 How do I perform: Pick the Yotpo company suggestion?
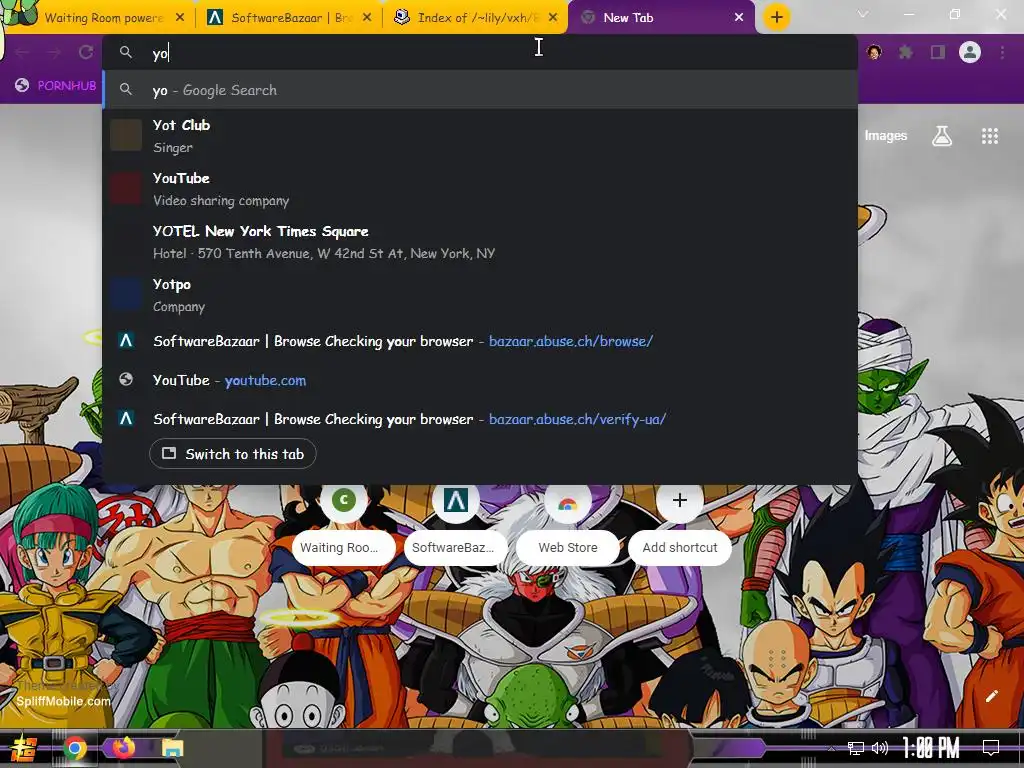480,295
